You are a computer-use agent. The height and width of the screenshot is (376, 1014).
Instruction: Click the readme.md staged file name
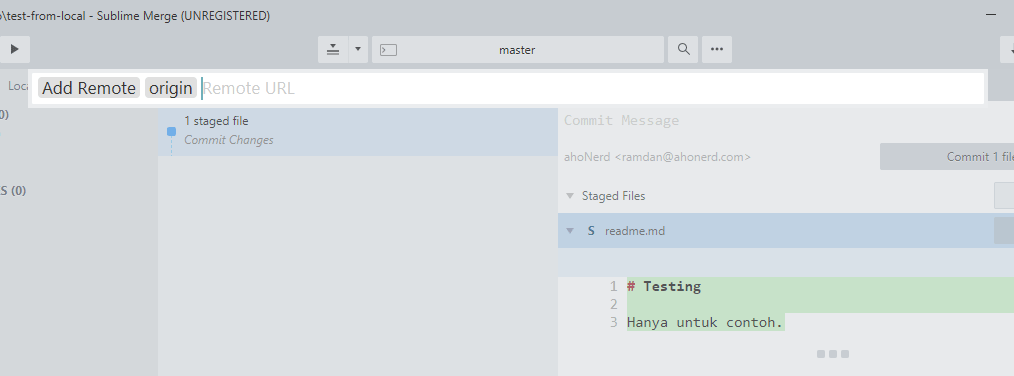point(634,231)
